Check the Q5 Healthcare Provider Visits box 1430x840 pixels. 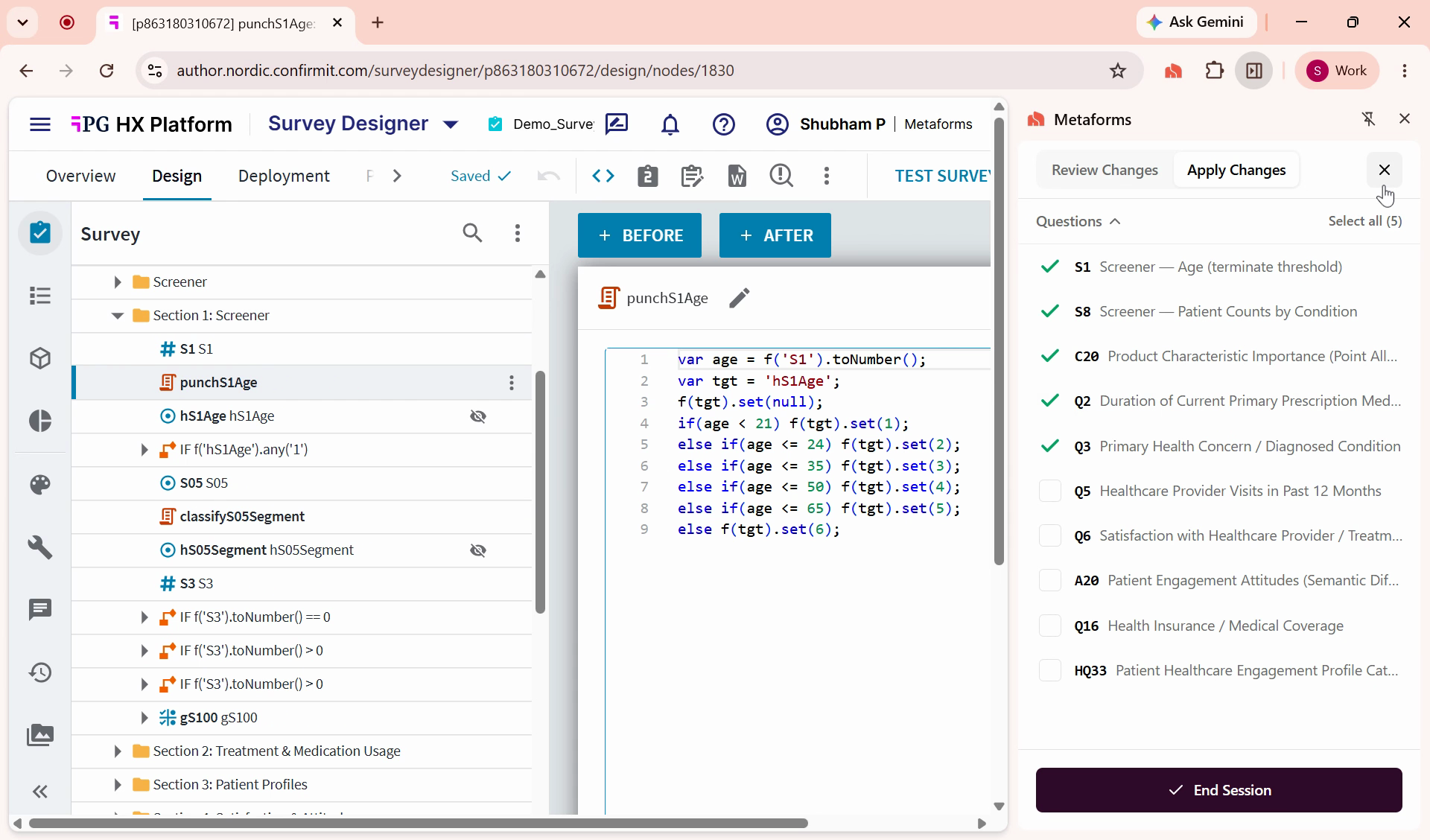[x=1050, y=491]
